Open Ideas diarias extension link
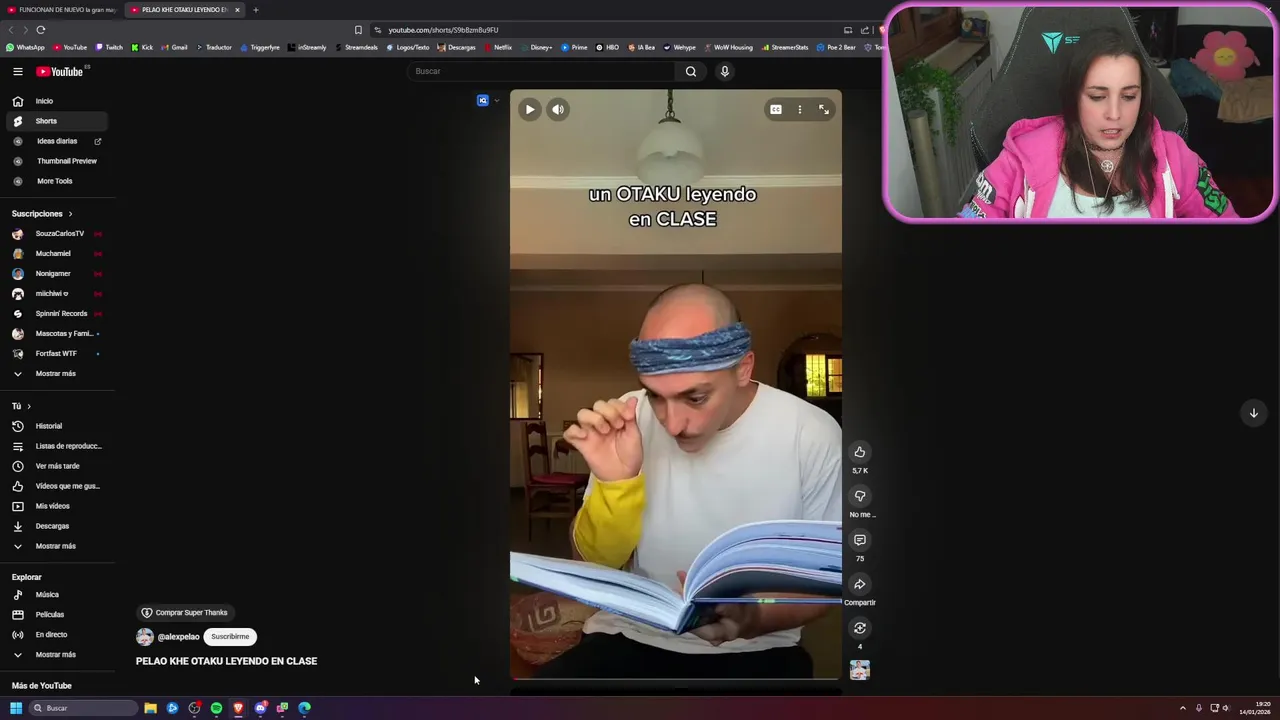Viewport: 1280px width, 720px height. click(56, 141)
